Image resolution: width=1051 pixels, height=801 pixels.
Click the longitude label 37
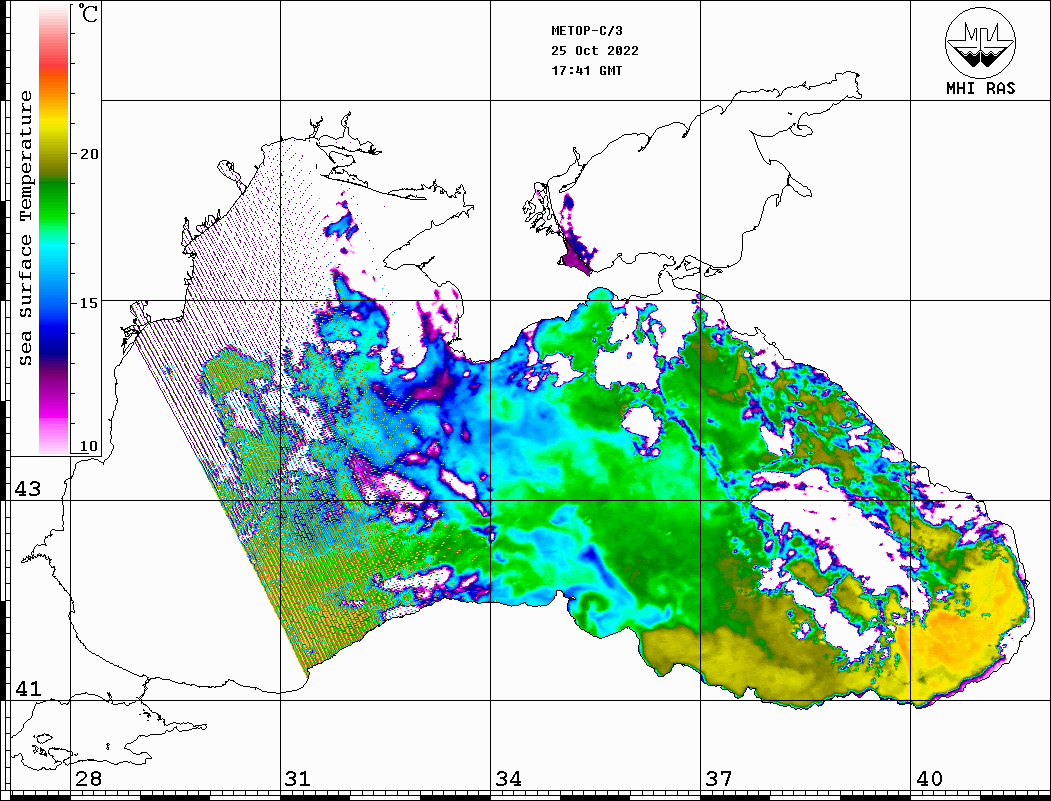719,779
